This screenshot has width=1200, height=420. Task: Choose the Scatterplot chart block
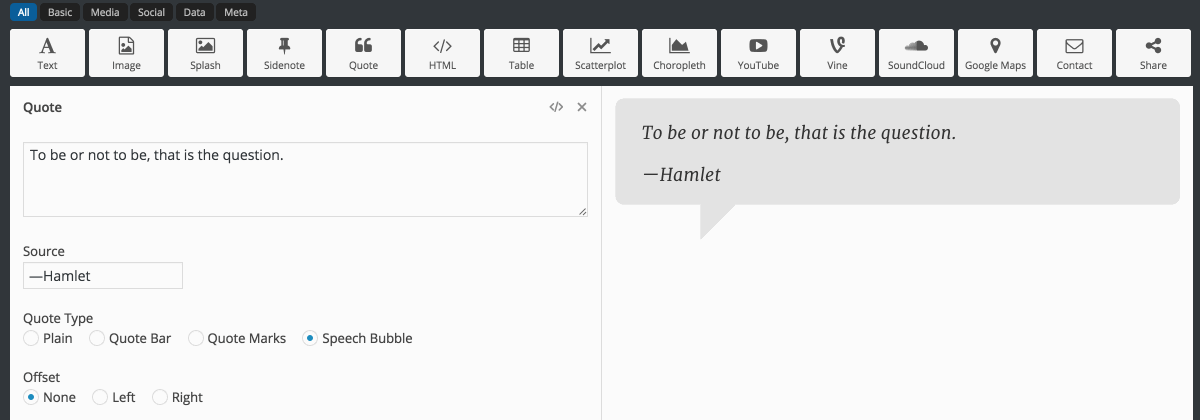coord(600,53)
